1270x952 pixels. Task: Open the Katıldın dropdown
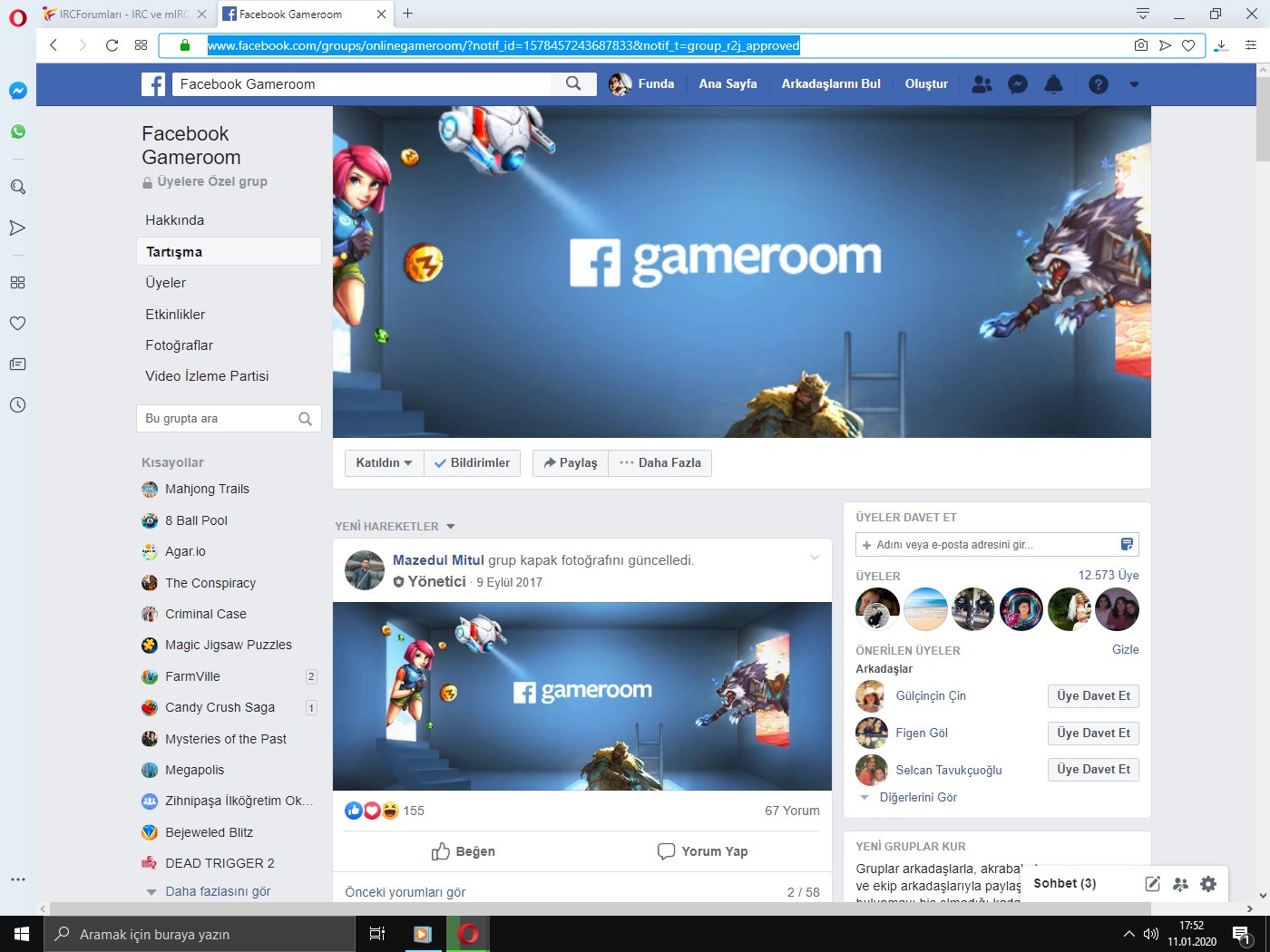click(384, 463)
